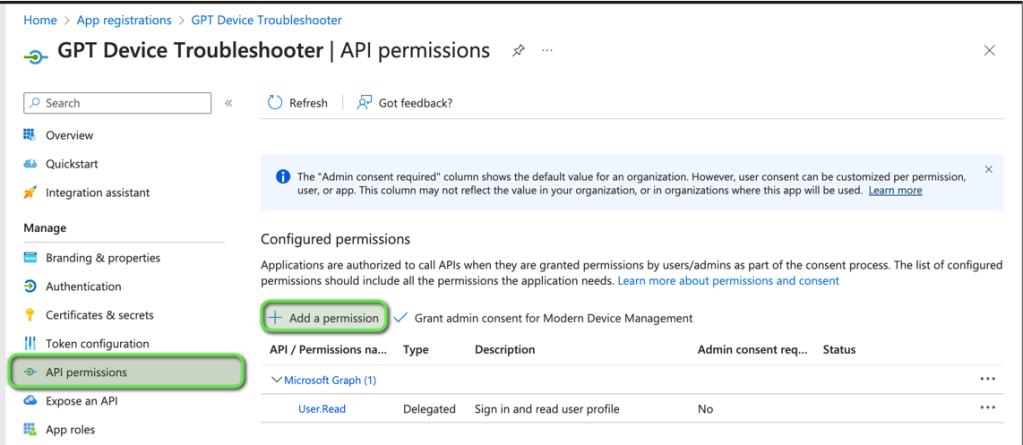This screenshot has width=1023, height=445.
Task: Open more options for User.Read row
Action: click(988, 408)
